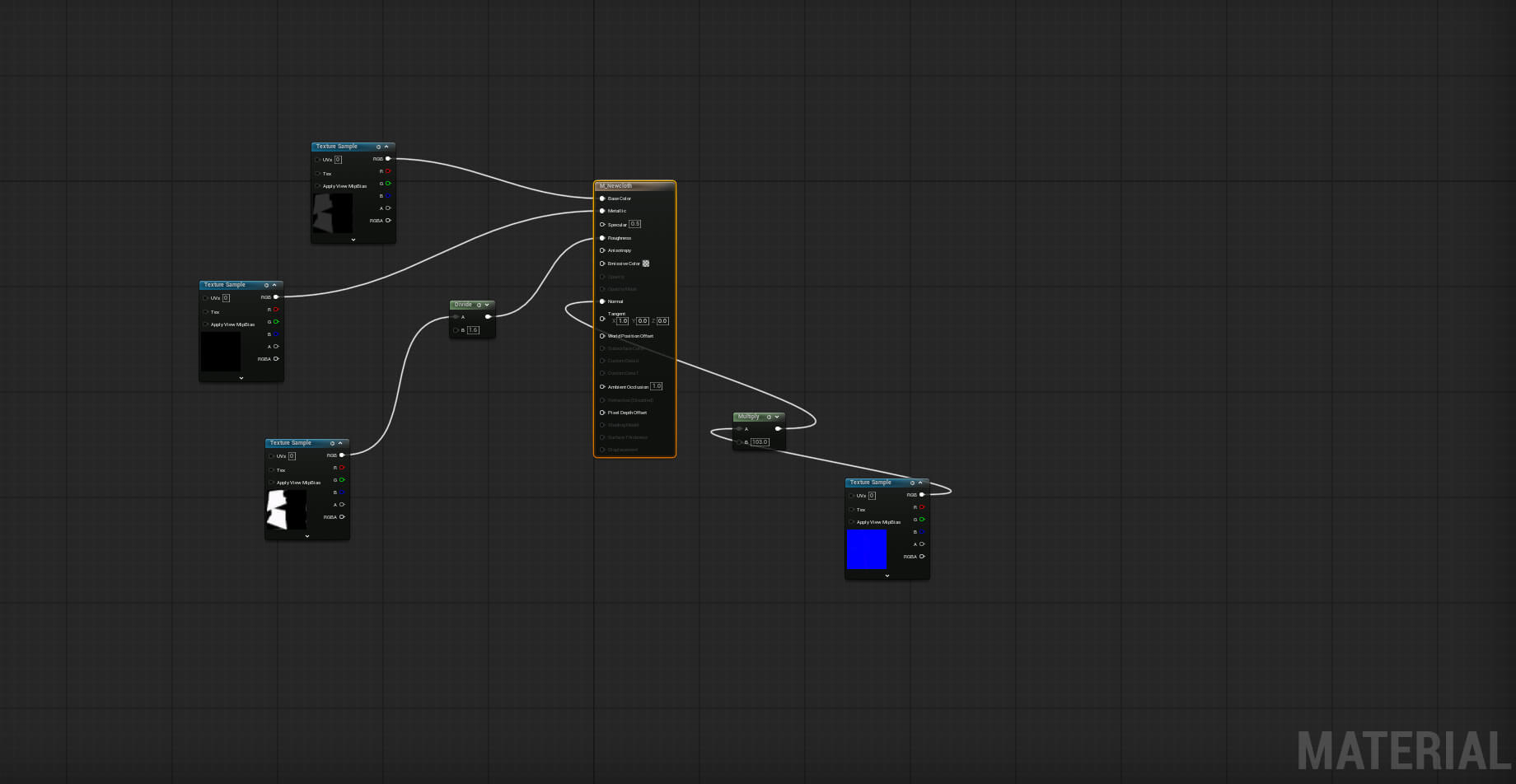1516x784 pixels.
Task: Click the red R output pin on the blue-preview Texture Sample
Action: [x=922, y=507]
